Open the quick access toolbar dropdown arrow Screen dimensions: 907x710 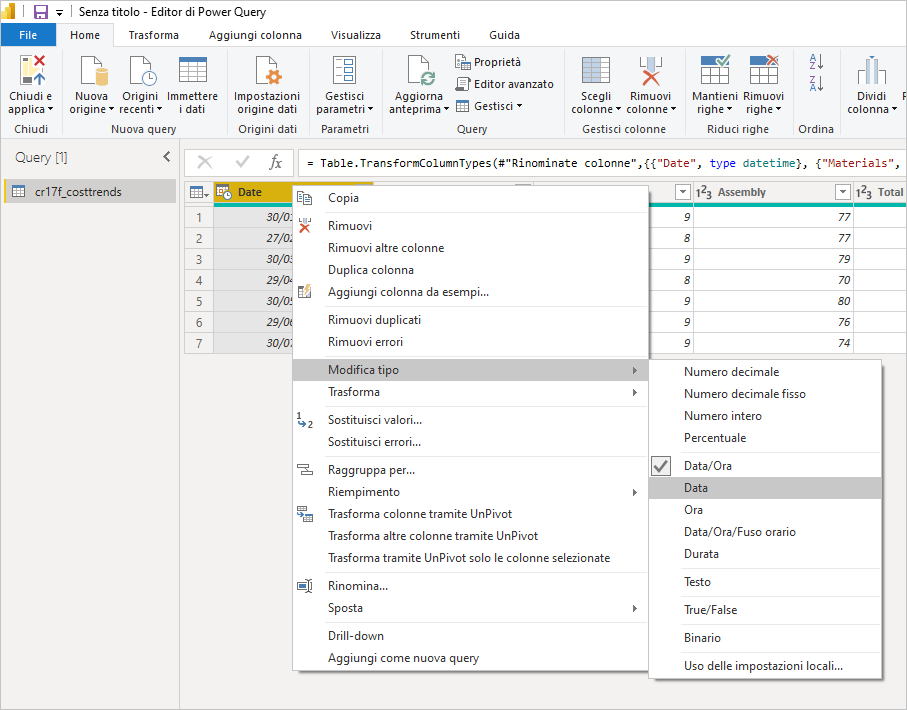(59, 12)
